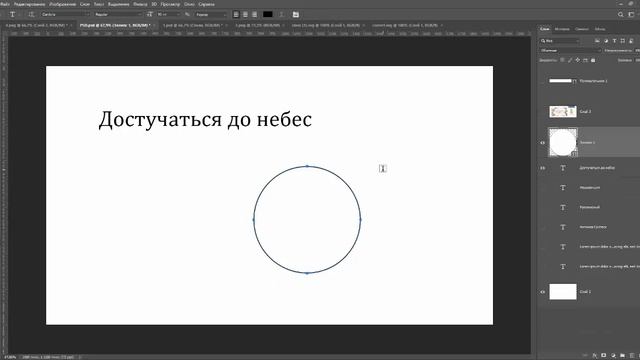Viewport: 640px width, 360px height.
Task: Switch to the Абзац panel tab
Action: [x=600, y=29]
